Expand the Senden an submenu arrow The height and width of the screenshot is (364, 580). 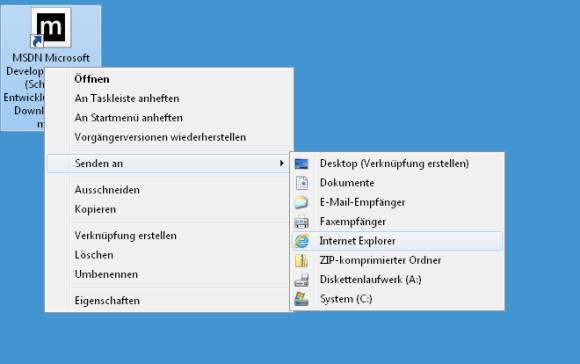tap(282, 163)
